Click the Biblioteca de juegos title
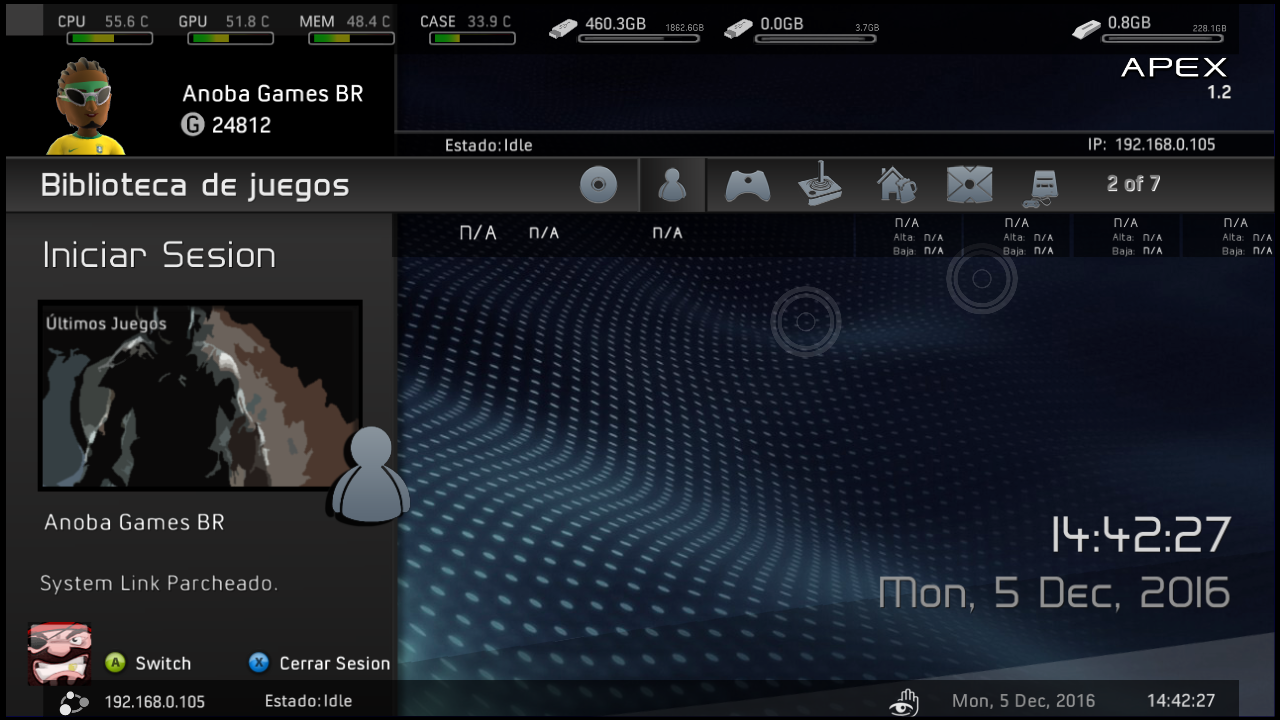 coord(195,186)
